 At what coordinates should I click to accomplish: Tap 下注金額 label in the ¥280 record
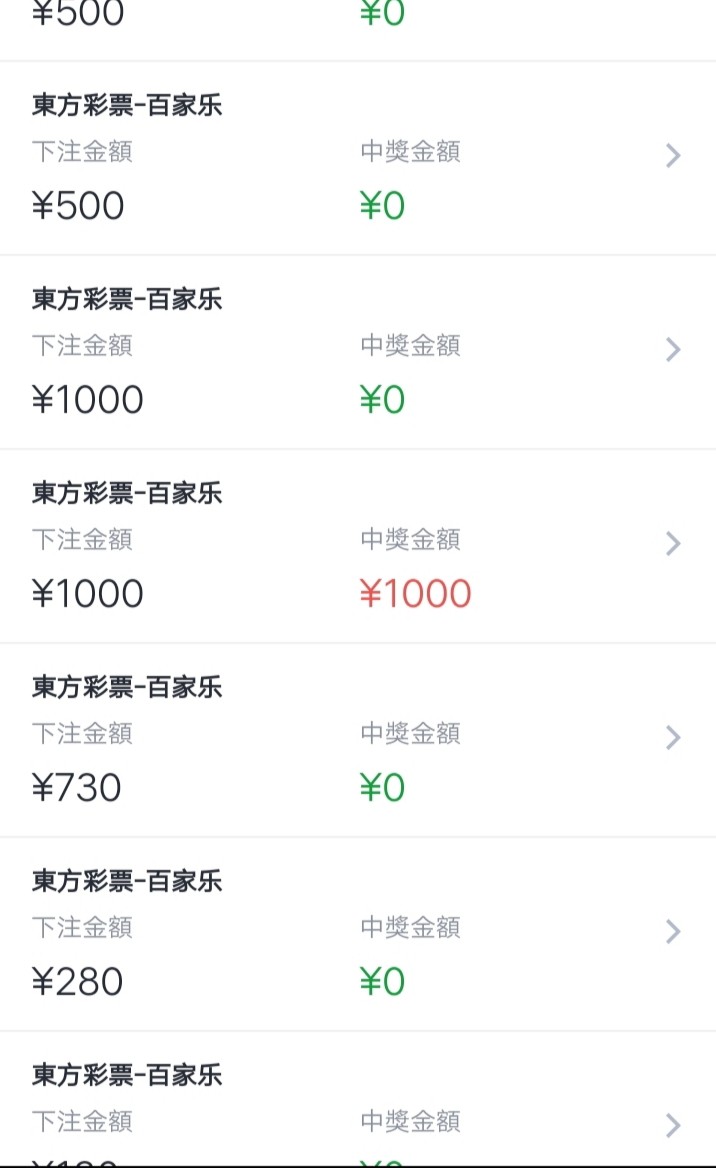[x=82, y=928]
